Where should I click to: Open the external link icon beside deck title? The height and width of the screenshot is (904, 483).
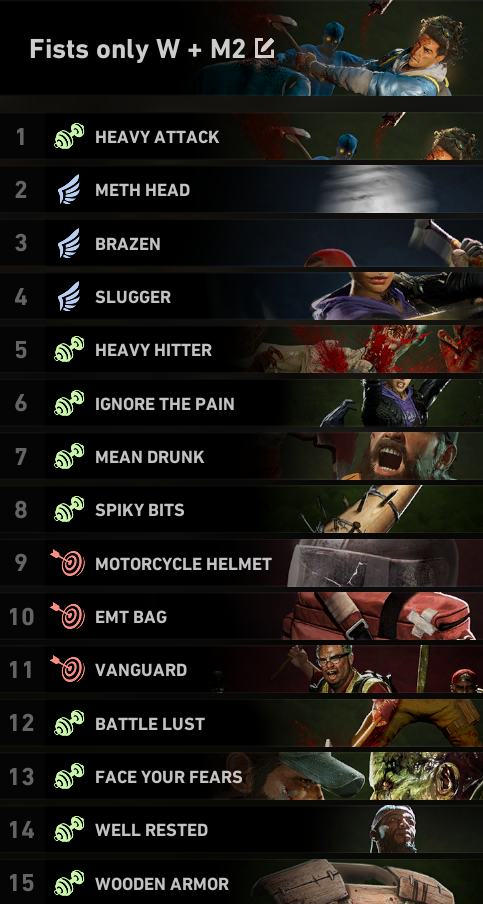tap(264, 48)
